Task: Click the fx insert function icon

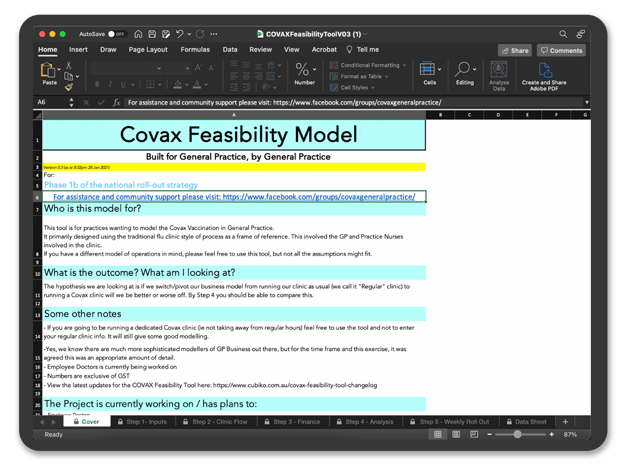Action: pos(117,103)
